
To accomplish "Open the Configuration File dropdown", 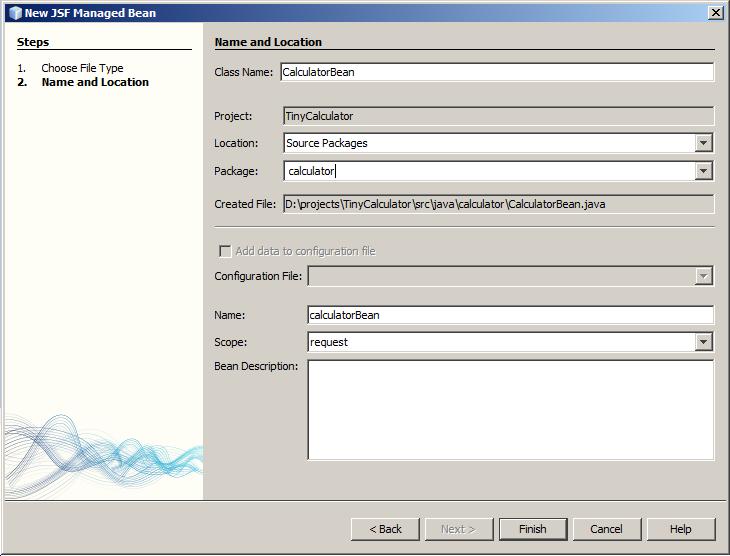I will coord(704,276).
